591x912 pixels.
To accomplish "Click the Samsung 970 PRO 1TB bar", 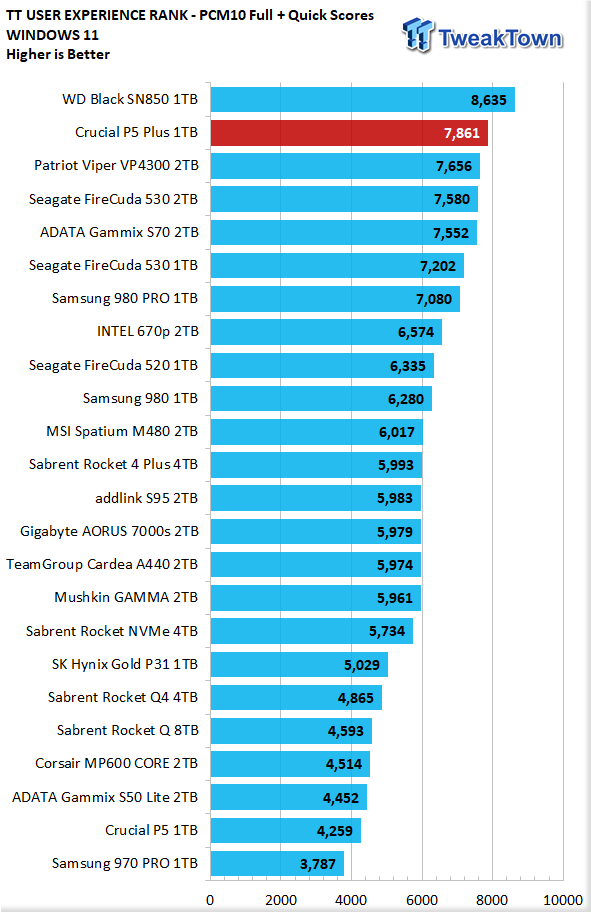I will (277, 863).
